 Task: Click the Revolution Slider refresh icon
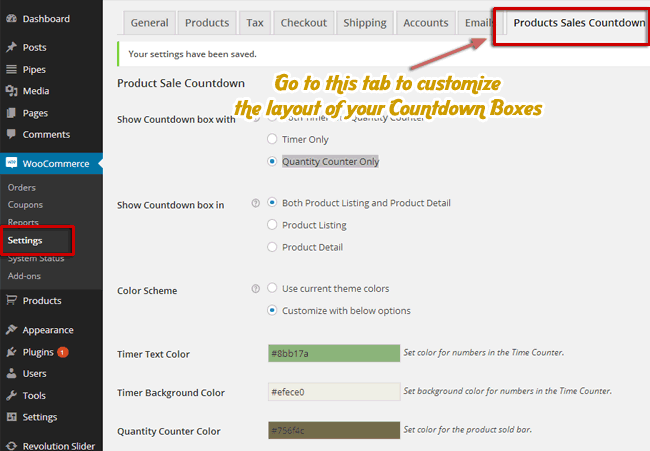12,446
